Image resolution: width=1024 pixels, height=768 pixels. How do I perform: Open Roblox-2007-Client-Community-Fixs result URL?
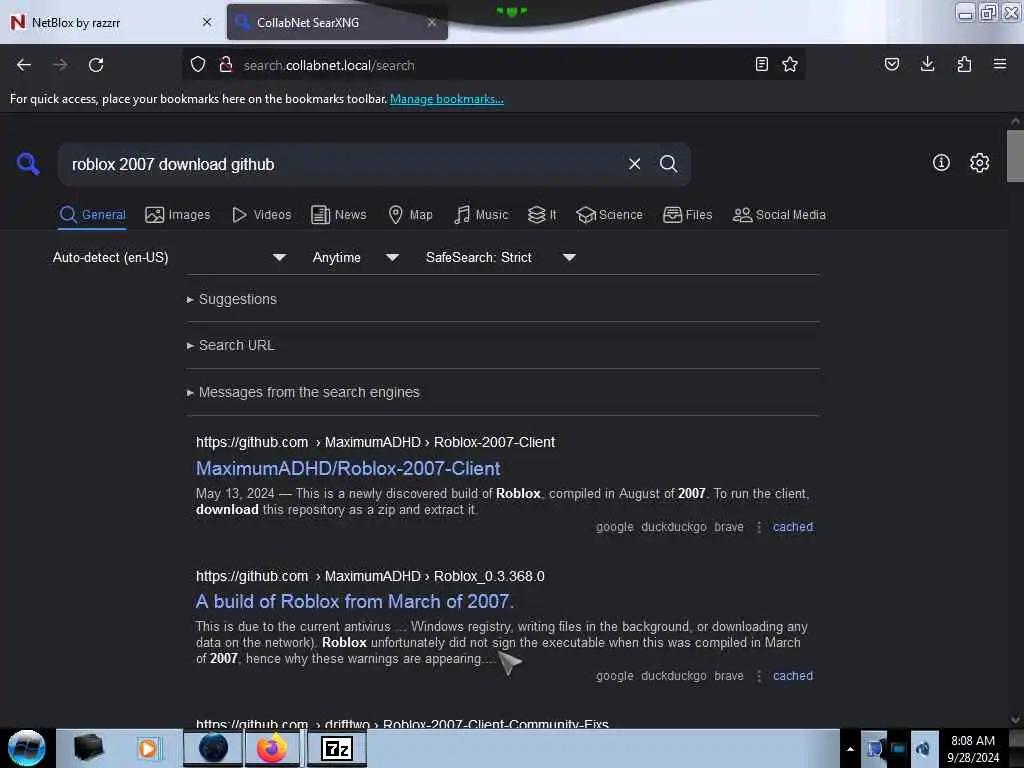pyautogui.click(x=402, y=724)
